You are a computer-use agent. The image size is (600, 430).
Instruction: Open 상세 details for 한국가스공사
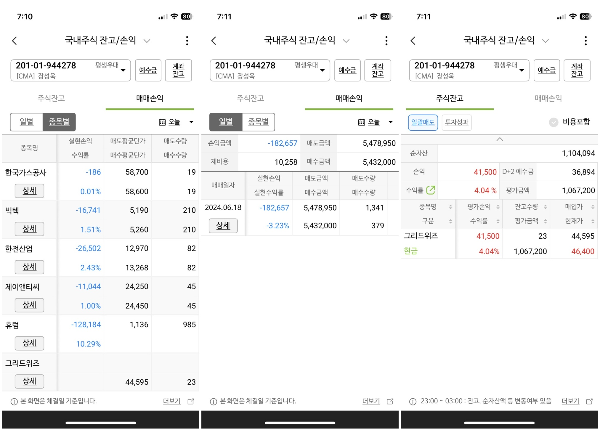pos(29,191)
